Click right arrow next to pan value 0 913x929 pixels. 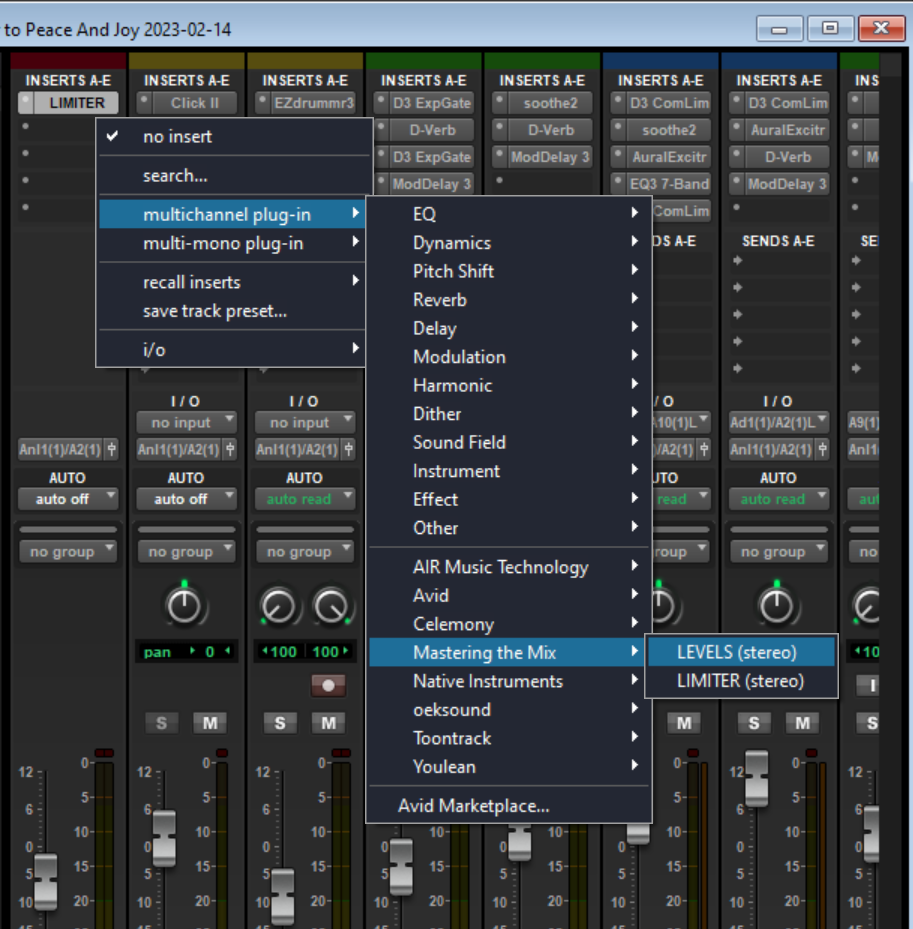point(193,651)
